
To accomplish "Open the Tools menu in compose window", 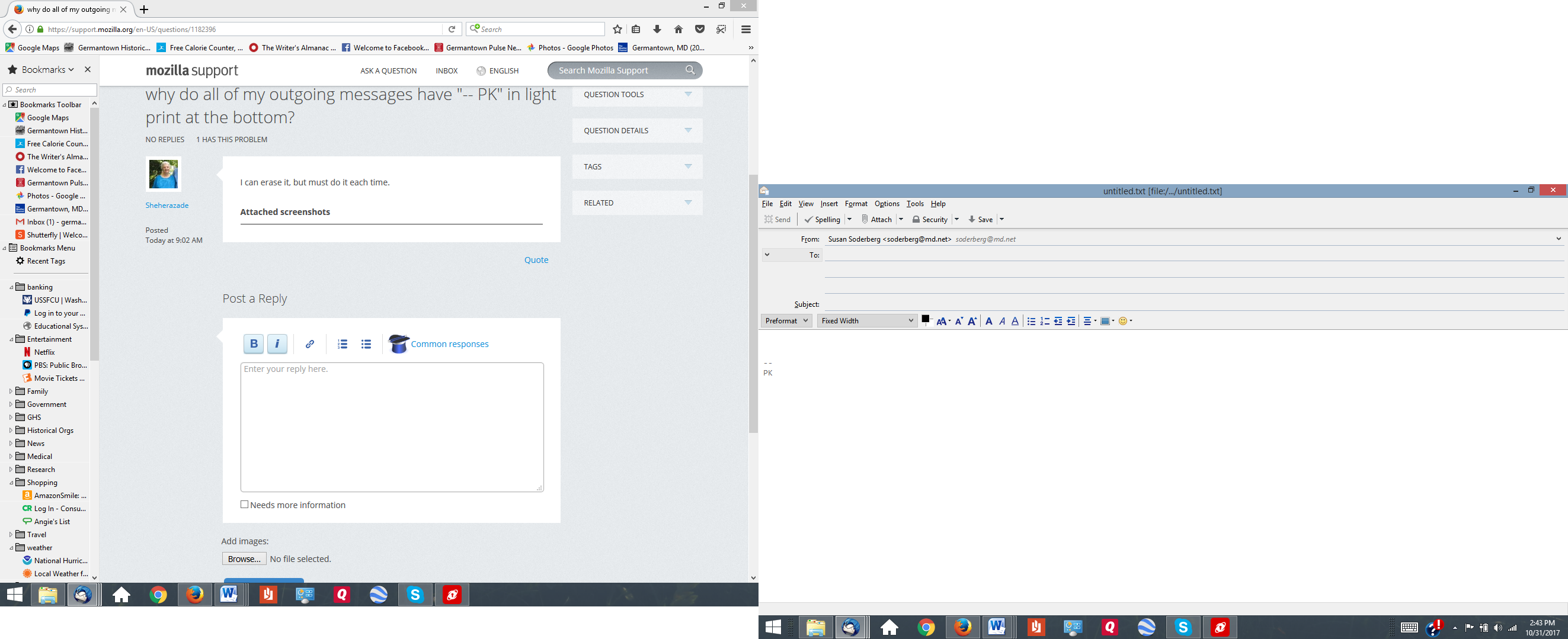I will pyautogui.click(x=915, y=204).
